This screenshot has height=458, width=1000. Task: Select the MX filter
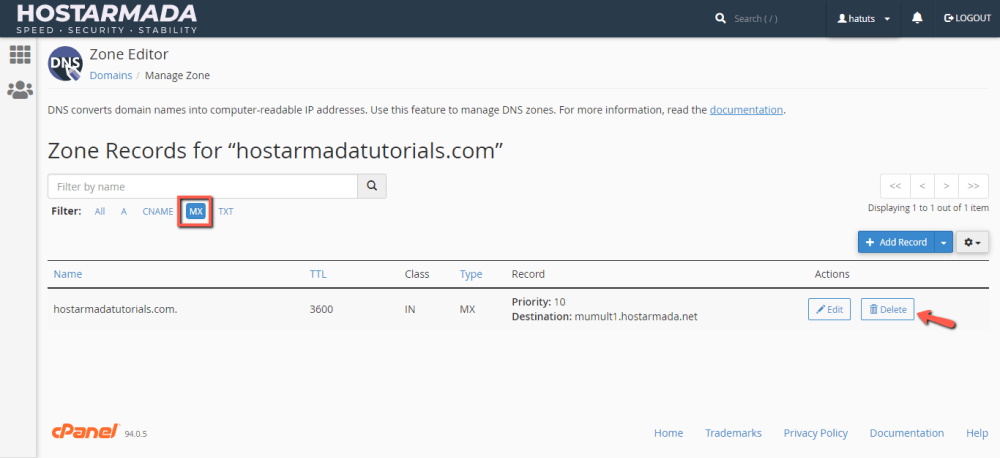(196, 212)
